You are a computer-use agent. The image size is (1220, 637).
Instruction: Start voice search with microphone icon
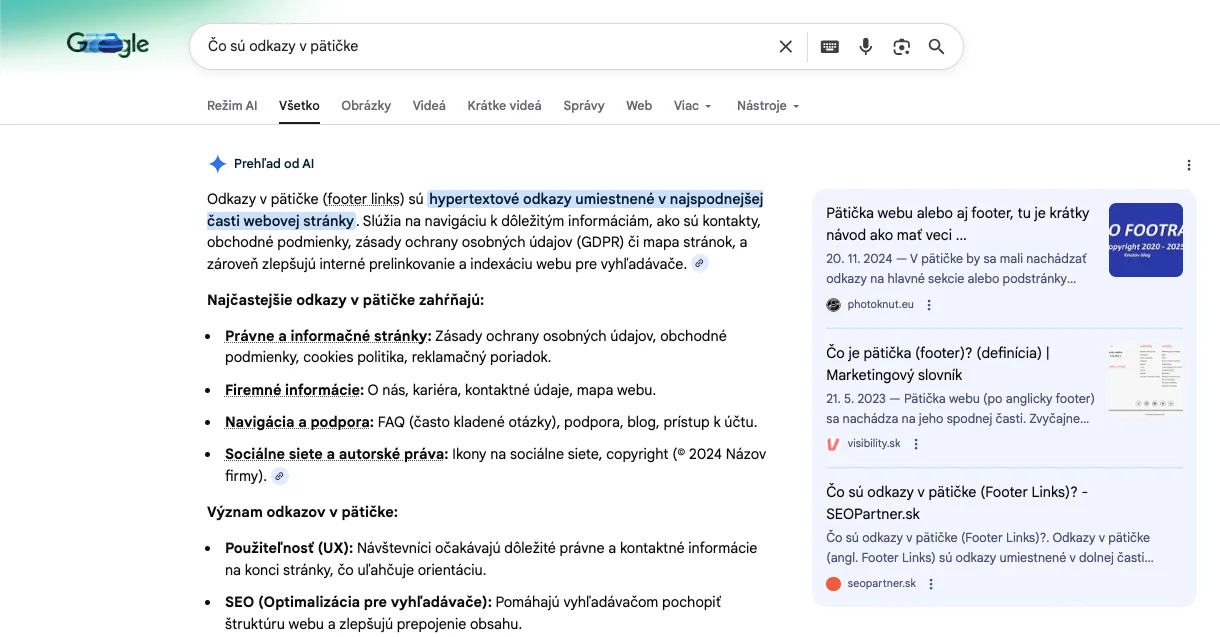(x=866, y=46)
